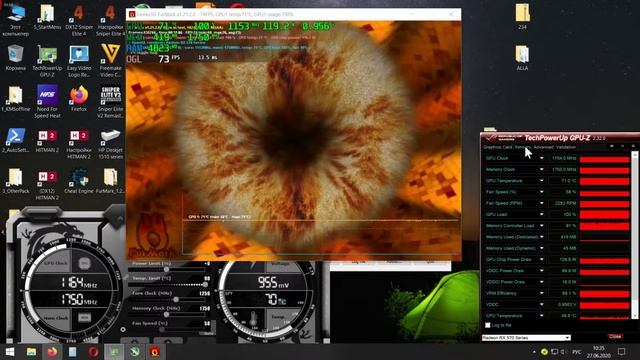
Task: Adjust the Memory Clock slider in Afterburner
Action: (167, 314)
